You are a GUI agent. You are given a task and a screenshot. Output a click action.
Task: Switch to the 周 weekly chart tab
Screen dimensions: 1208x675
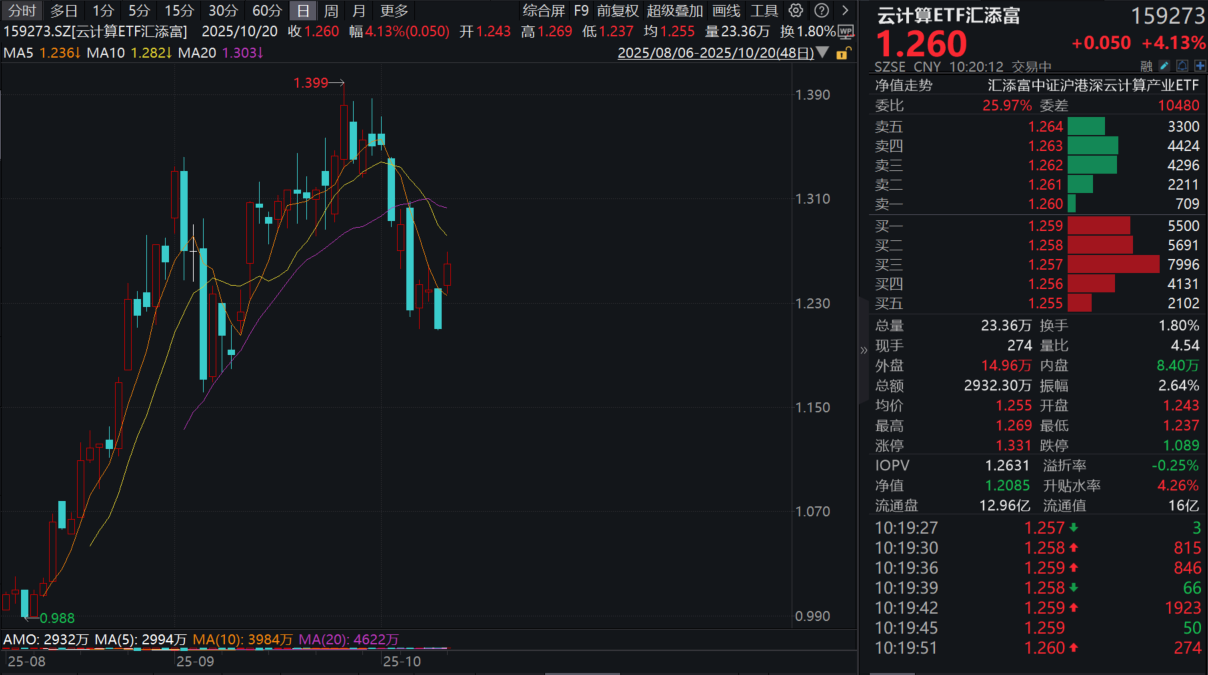click(331, 11)
